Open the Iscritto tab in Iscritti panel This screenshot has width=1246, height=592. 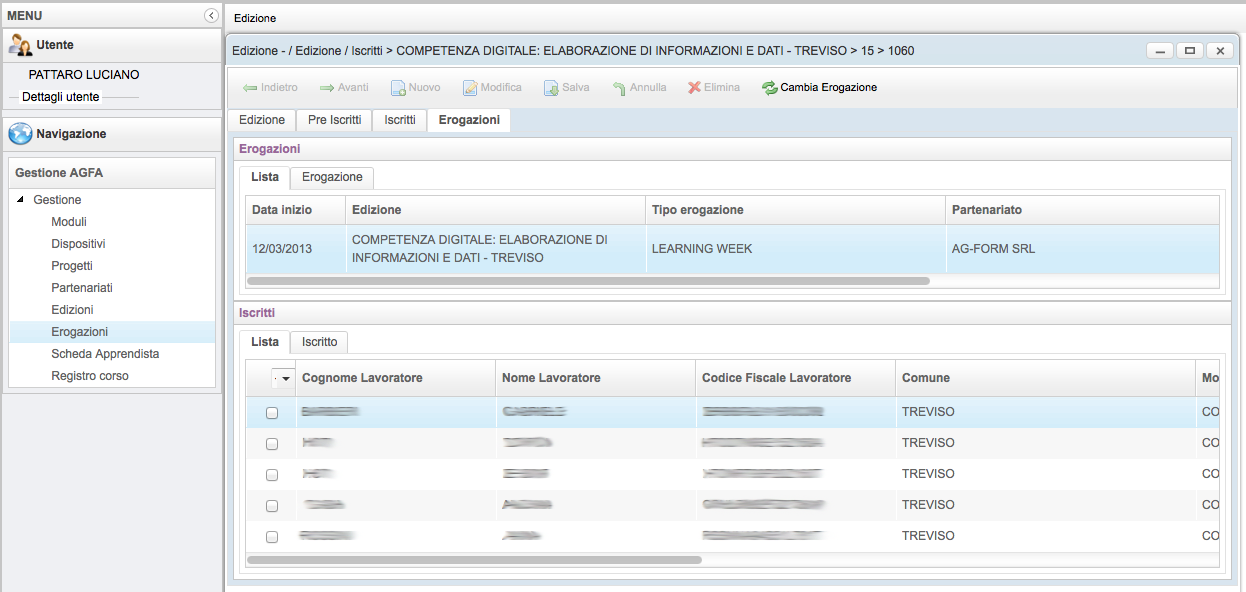tap(319, 342)
